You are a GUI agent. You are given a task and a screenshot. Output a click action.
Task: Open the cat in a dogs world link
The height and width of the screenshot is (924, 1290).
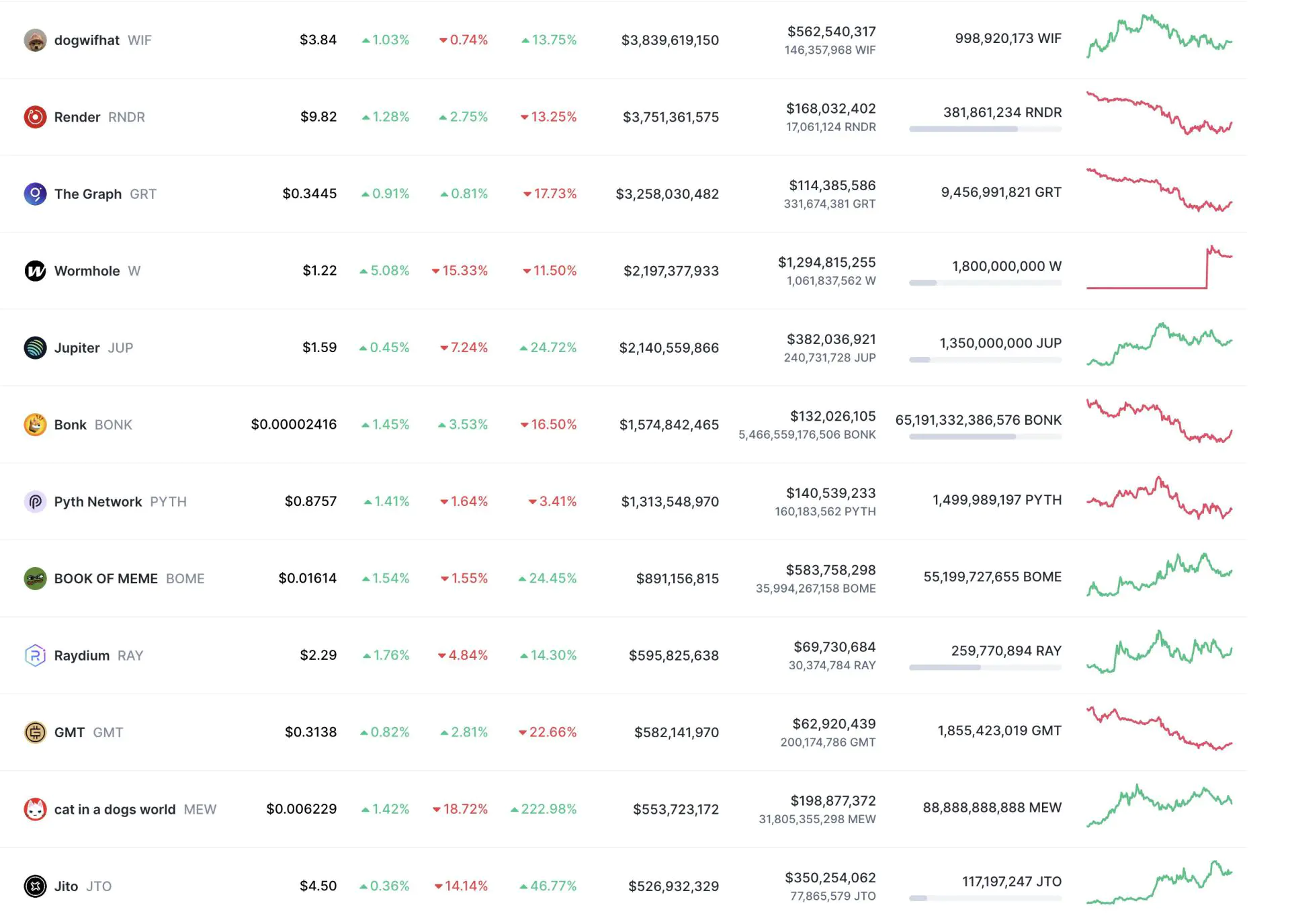(x=114, y=809)
